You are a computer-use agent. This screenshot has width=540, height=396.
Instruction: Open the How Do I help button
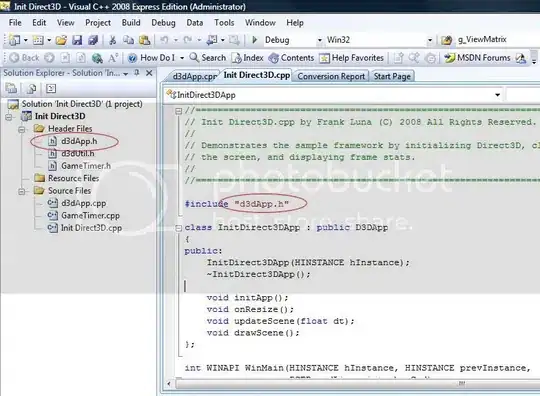click(x=152, y=58)
